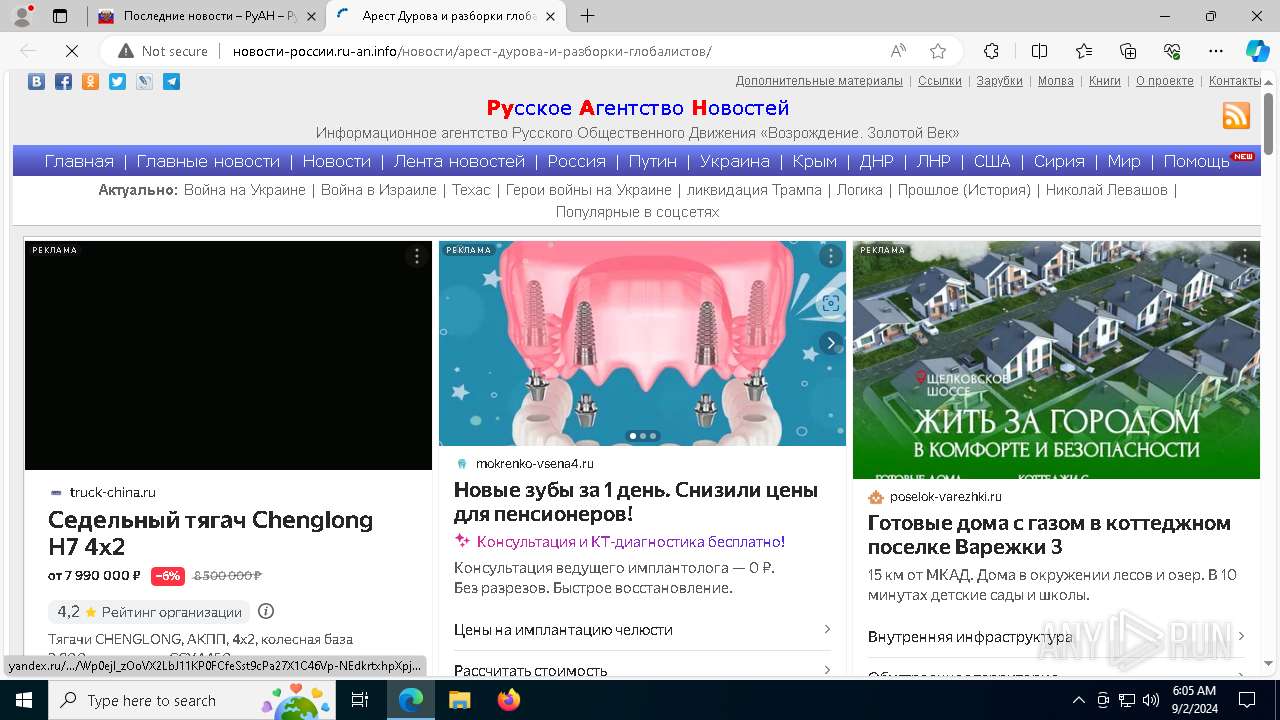
Task: Share page via Odnoklassniki icon
Action: pos(90,82)
